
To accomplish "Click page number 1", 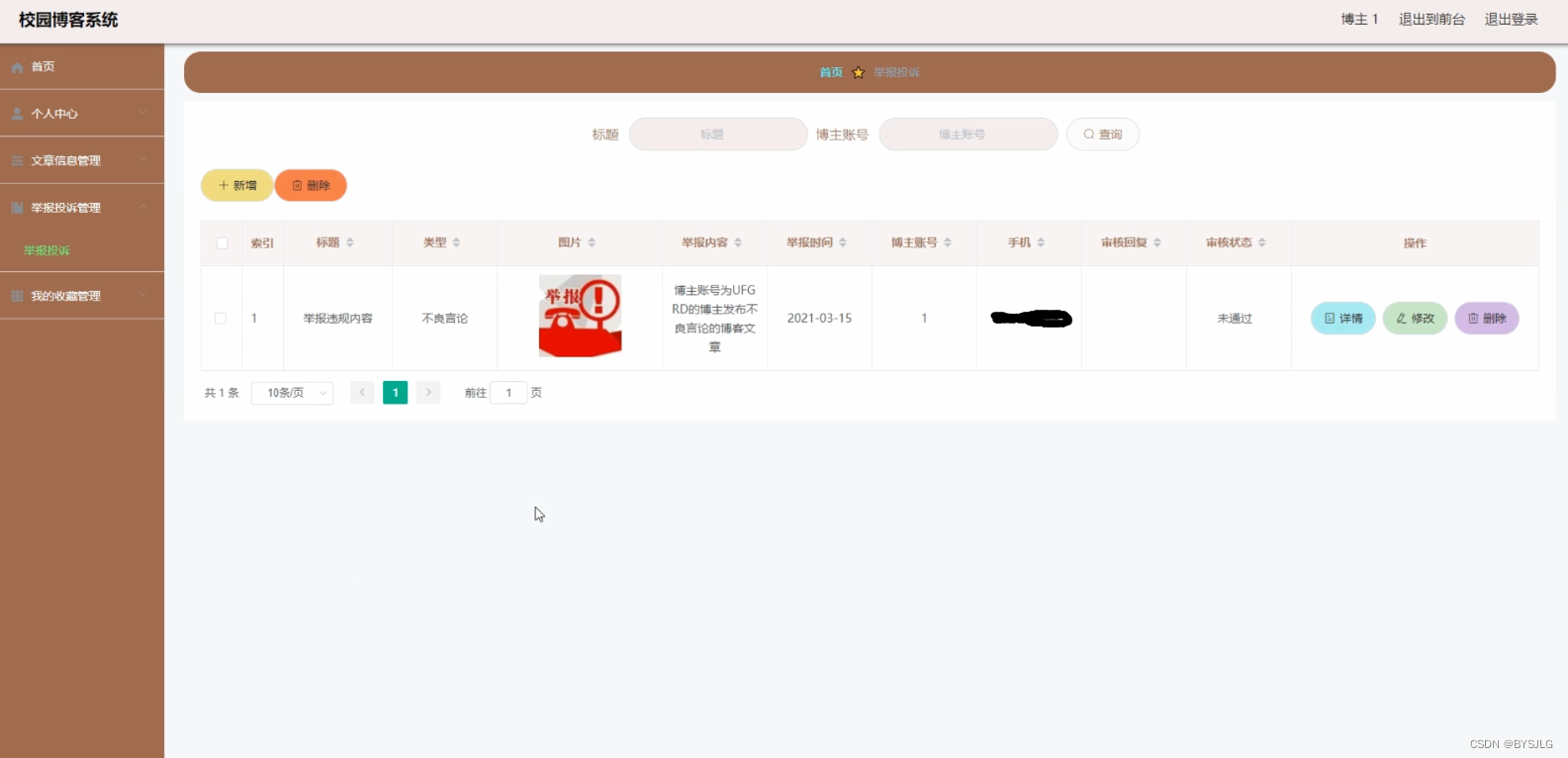I will click(x=396, y=393).
